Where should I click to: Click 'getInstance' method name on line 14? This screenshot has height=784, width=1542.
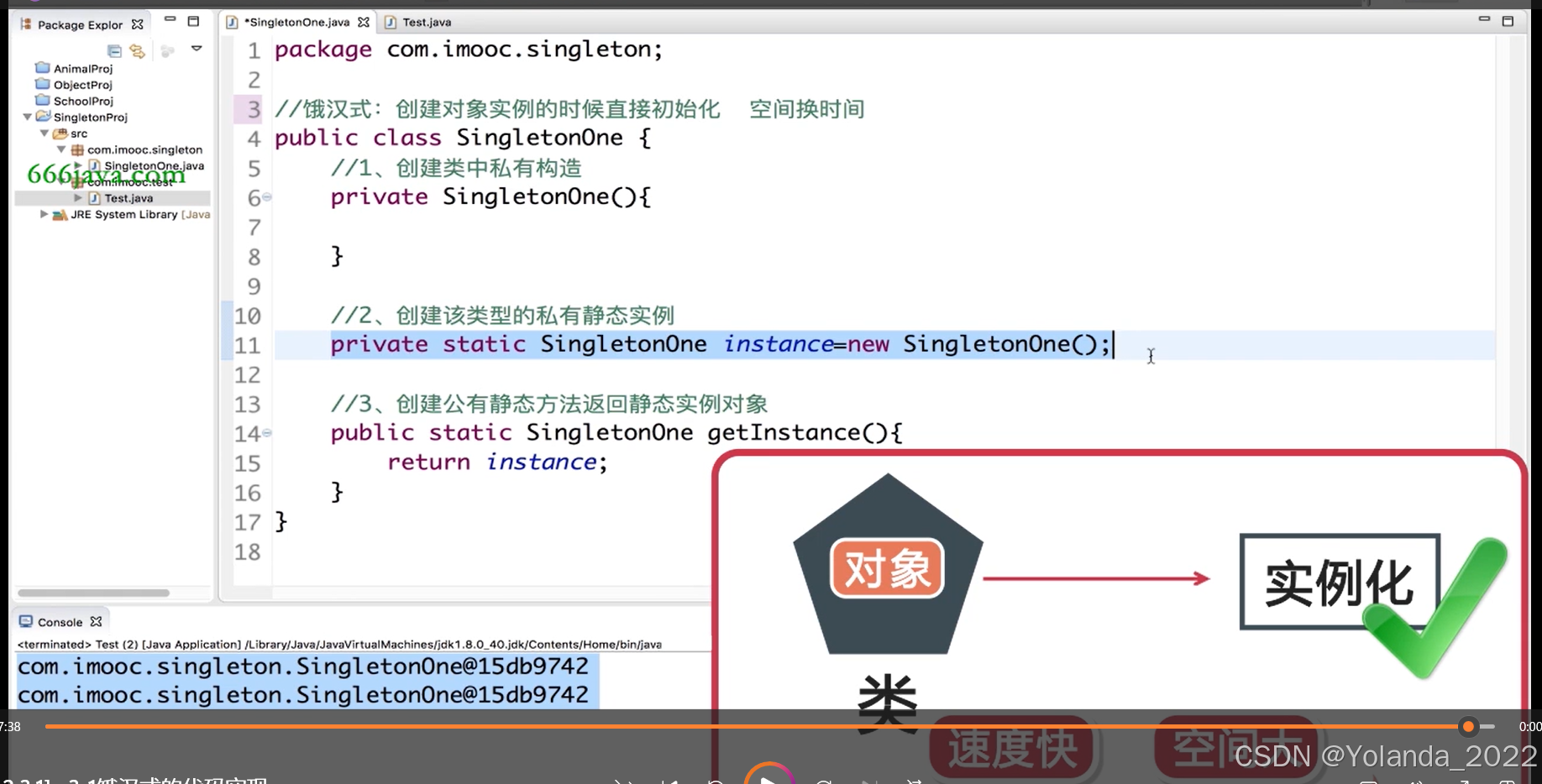[784, 433]
